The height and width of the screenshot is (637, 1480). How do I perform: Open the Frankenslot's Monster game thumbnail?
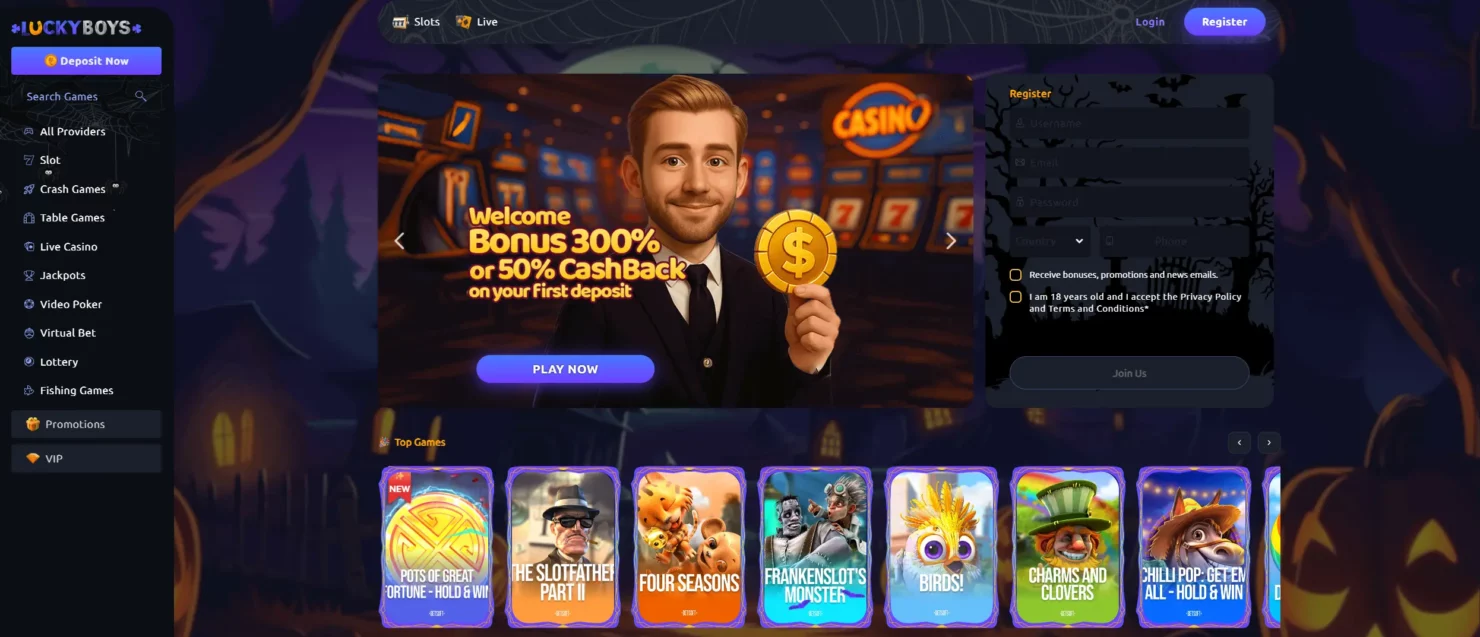815,547
